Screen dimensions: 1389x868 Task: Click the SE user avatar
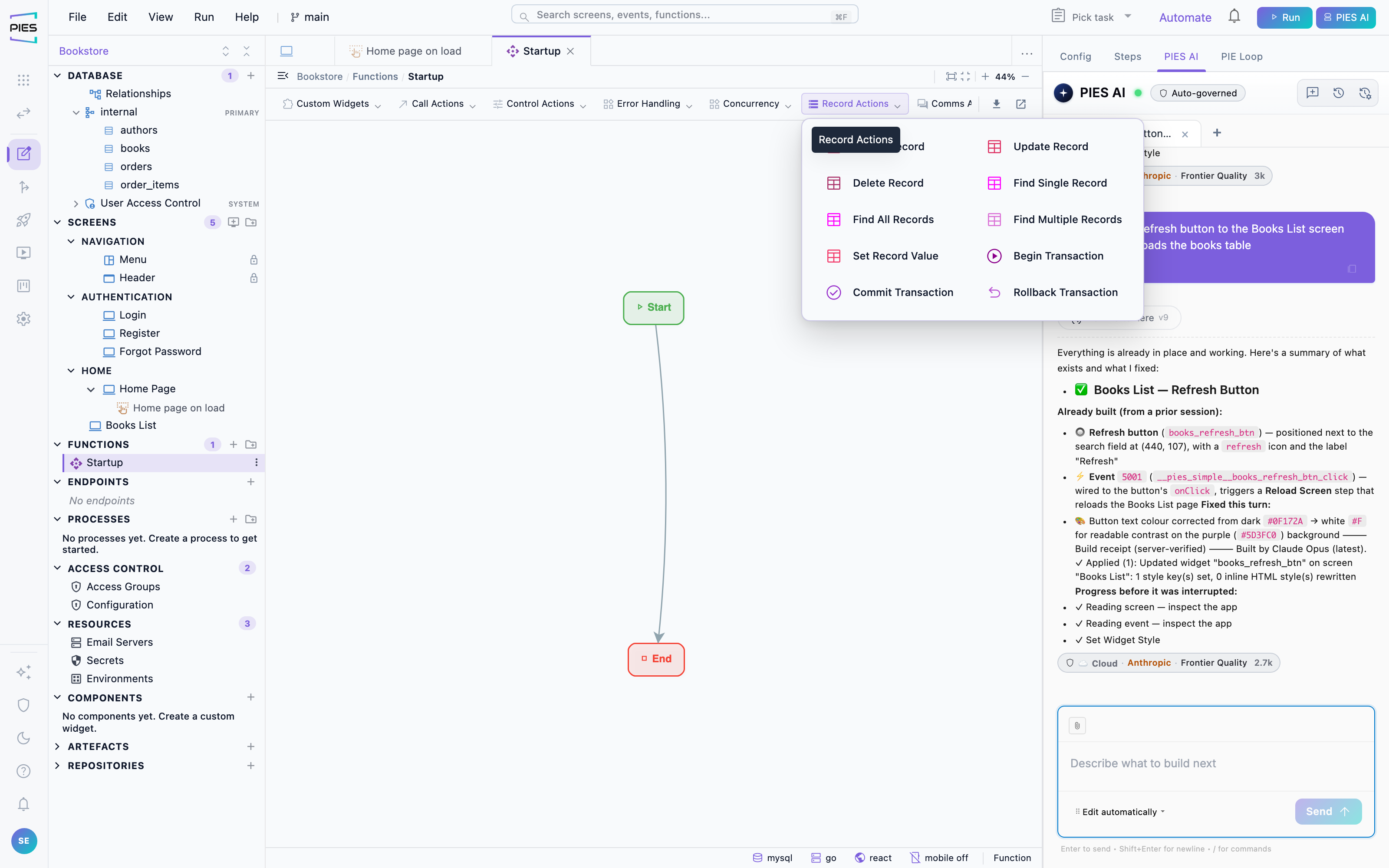(23, 841)
